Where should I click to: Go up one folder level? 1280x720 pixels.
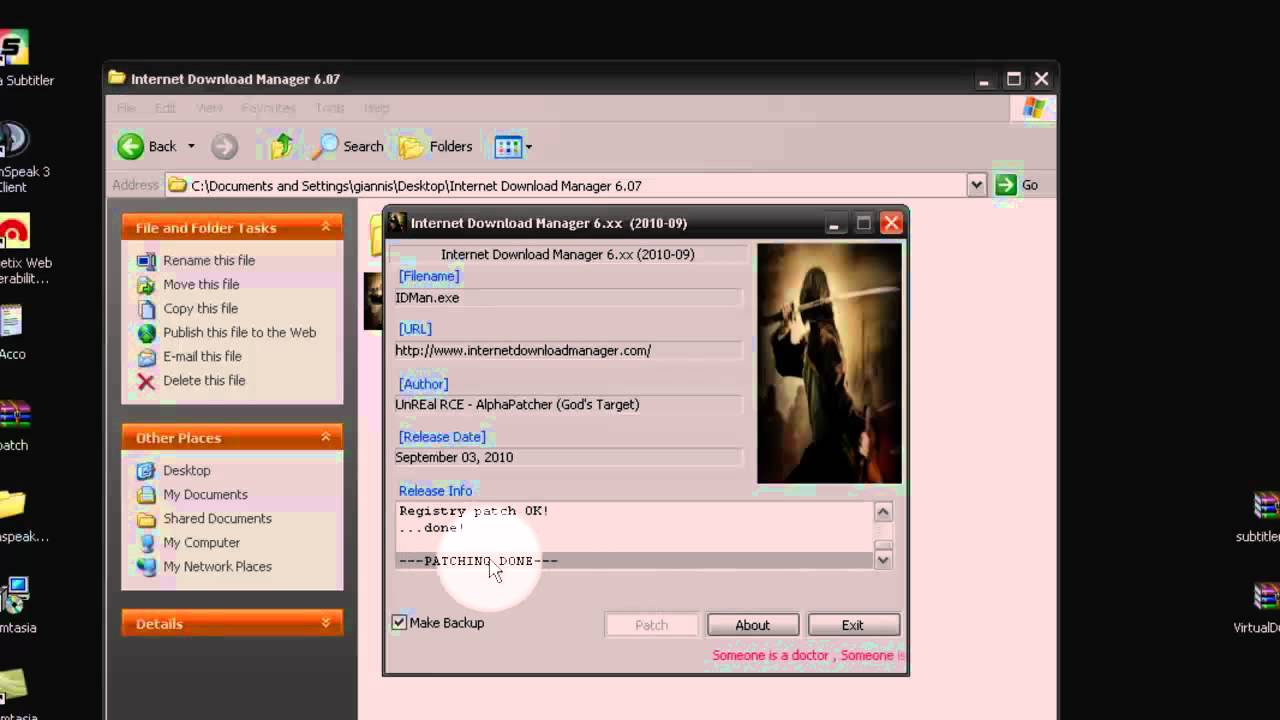[282, 147]
